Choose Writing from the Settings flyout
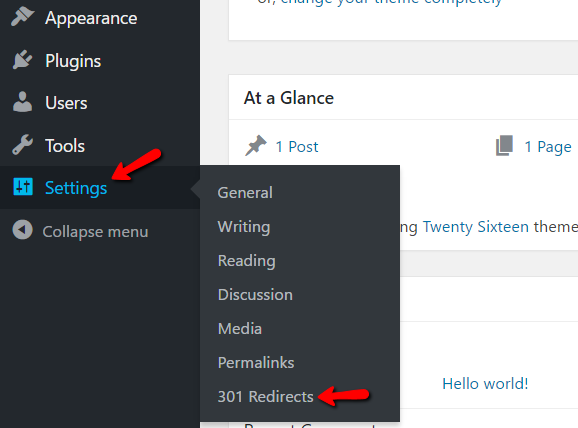This screenshot has height=428, width=578. pyautogui.click(x=244, y=227)
